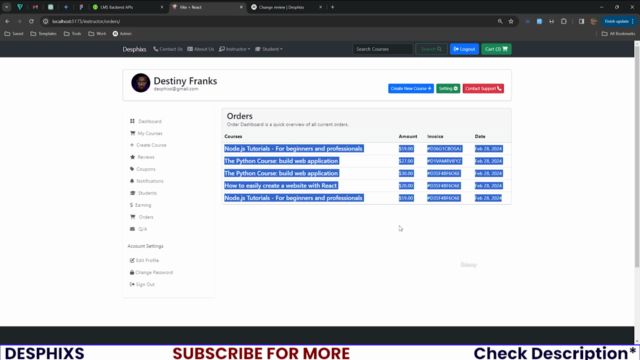
Task: Click the $27.00 amount cell
Action: 406,161
